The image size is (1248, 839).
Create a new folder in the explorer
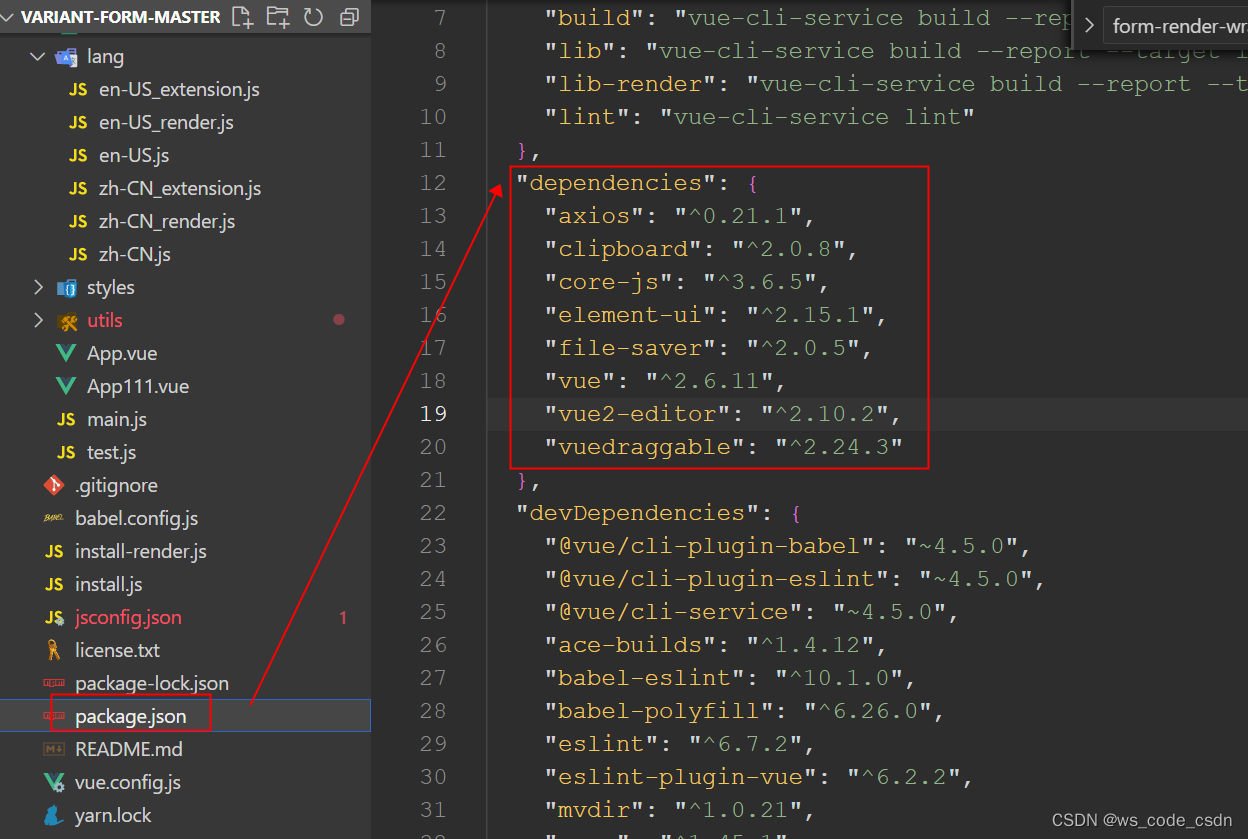(270, 17)
